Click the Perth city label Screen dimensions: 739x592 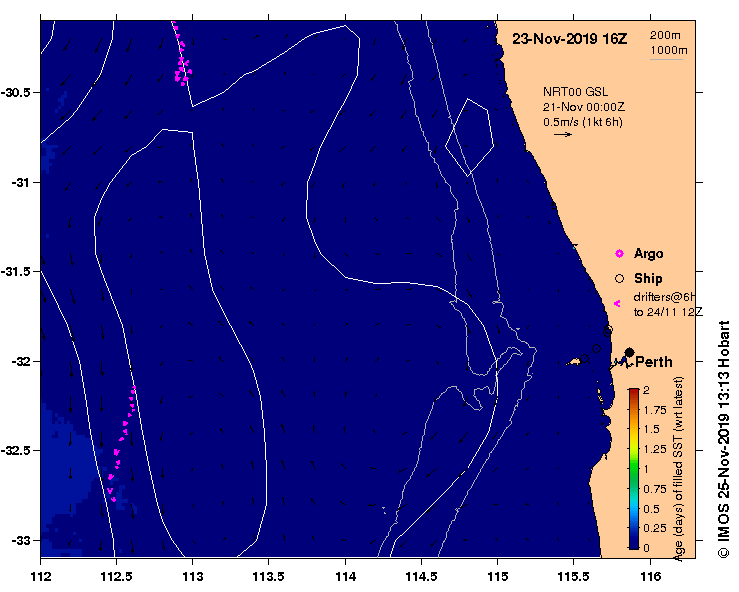click(654, 362)
